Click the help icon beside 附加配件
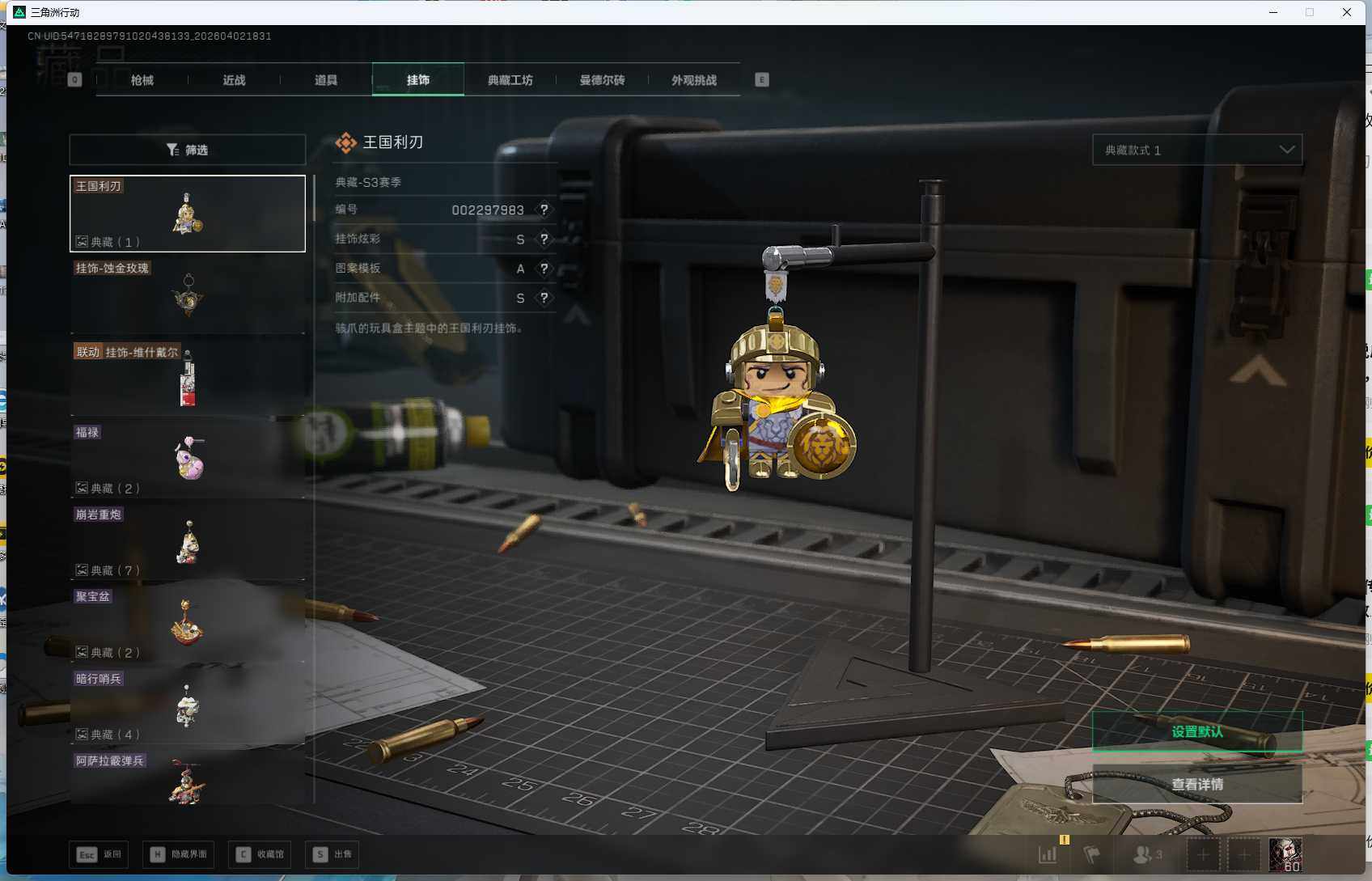The image size is (1372, 881). [544, 298]
